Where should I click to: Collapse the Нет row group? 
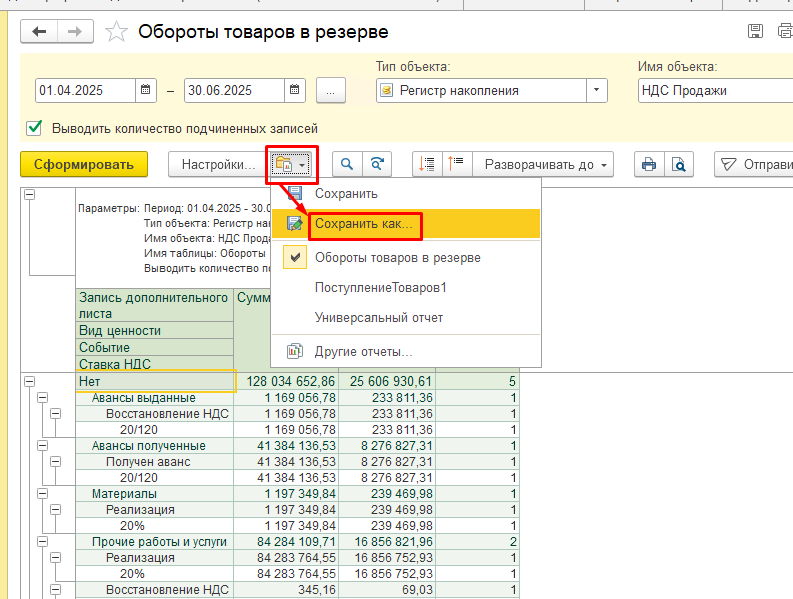pos(30,382)
